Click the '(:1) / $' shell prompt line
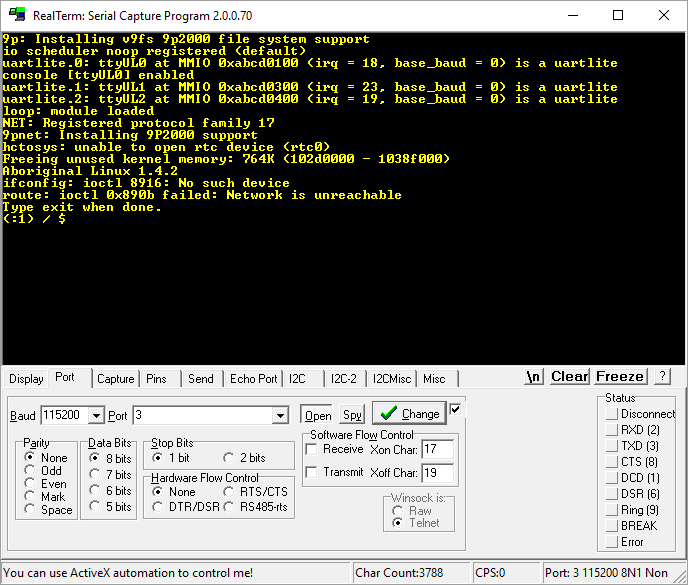Image resolution: width=688 pixels, height=585 pixels. click(x=34, y=219)
